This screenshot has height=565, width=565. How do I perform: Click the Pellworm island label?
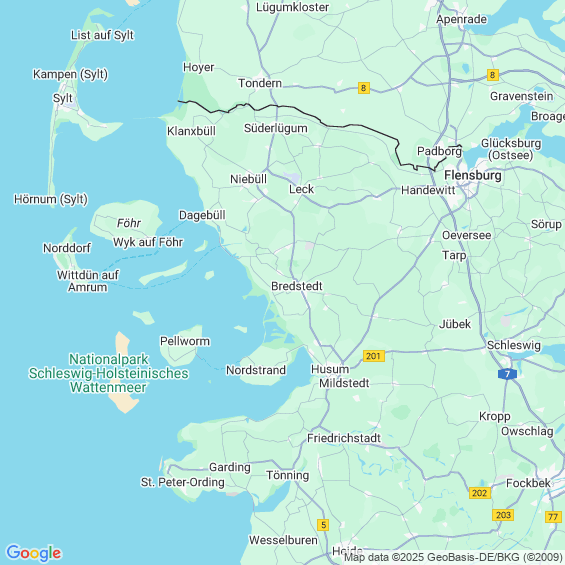pos(185,341)
